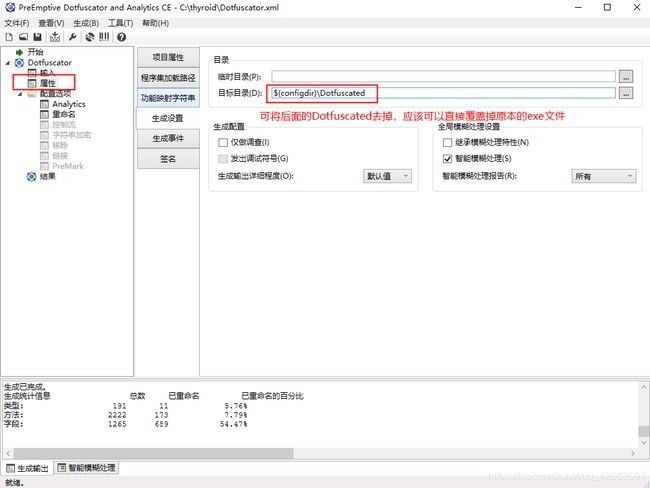Click the 54.47% value in output
650x488 pixels.
coord(233,424)
